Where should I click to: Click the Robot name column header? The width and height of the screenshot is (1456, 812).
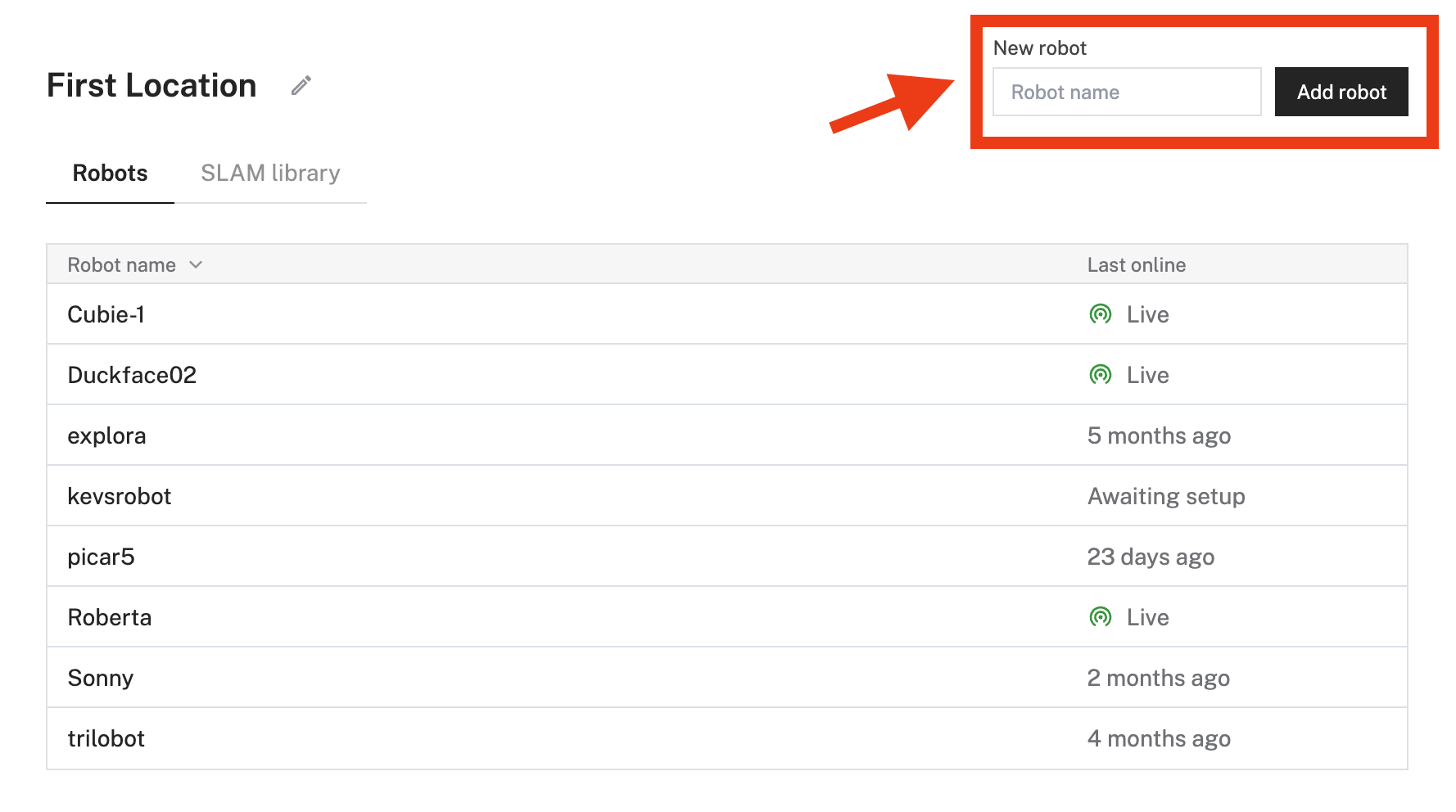(122, 265)
